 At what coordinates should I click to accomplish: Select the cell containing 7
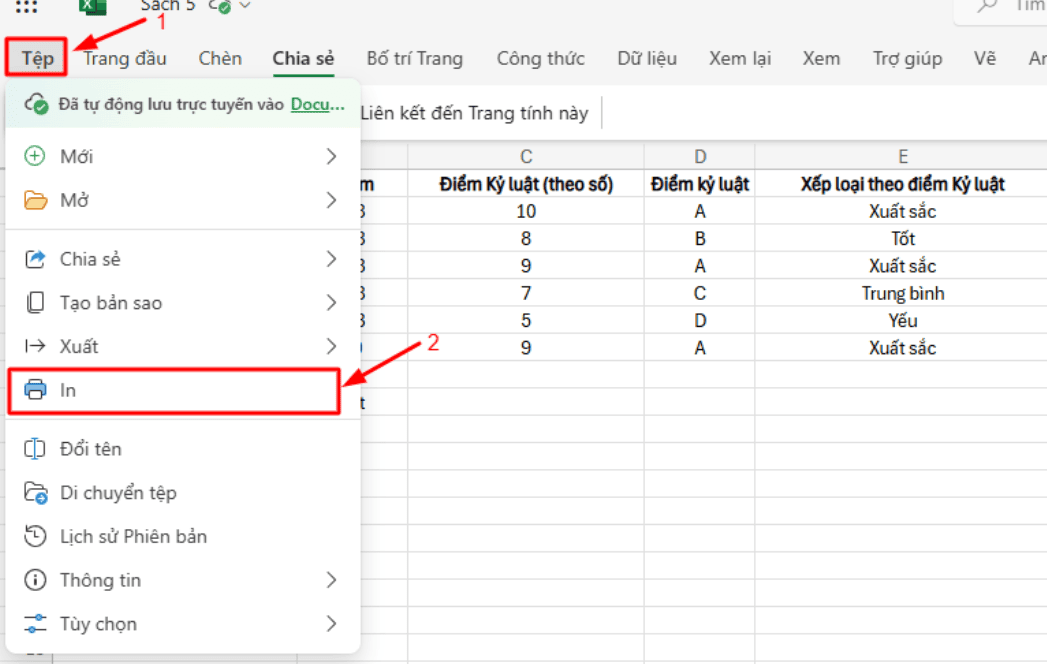526,293
